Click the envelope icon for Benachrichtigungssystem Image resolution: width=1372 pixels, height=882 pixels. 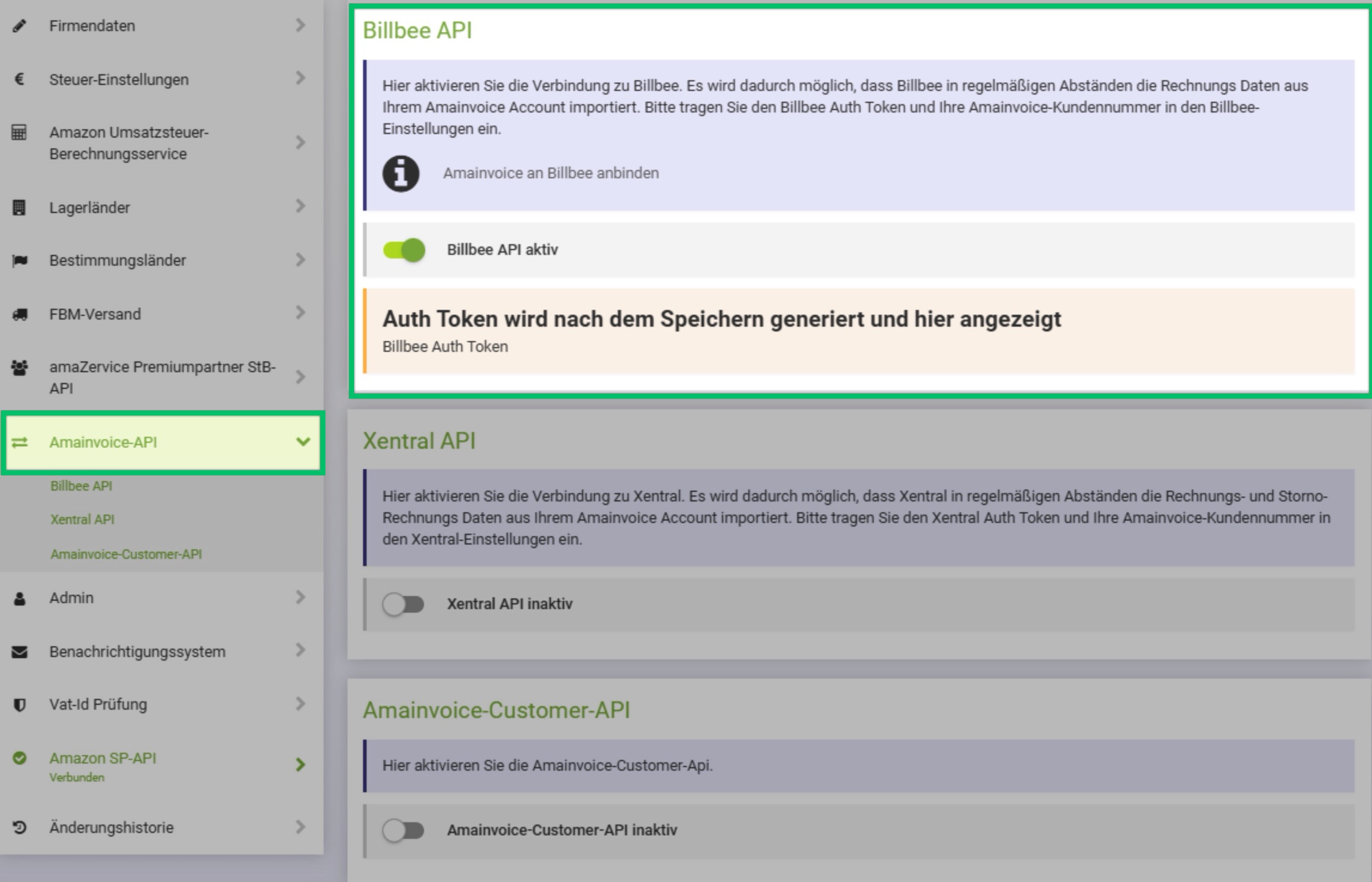pyautogui.click(x=19, y=652)
